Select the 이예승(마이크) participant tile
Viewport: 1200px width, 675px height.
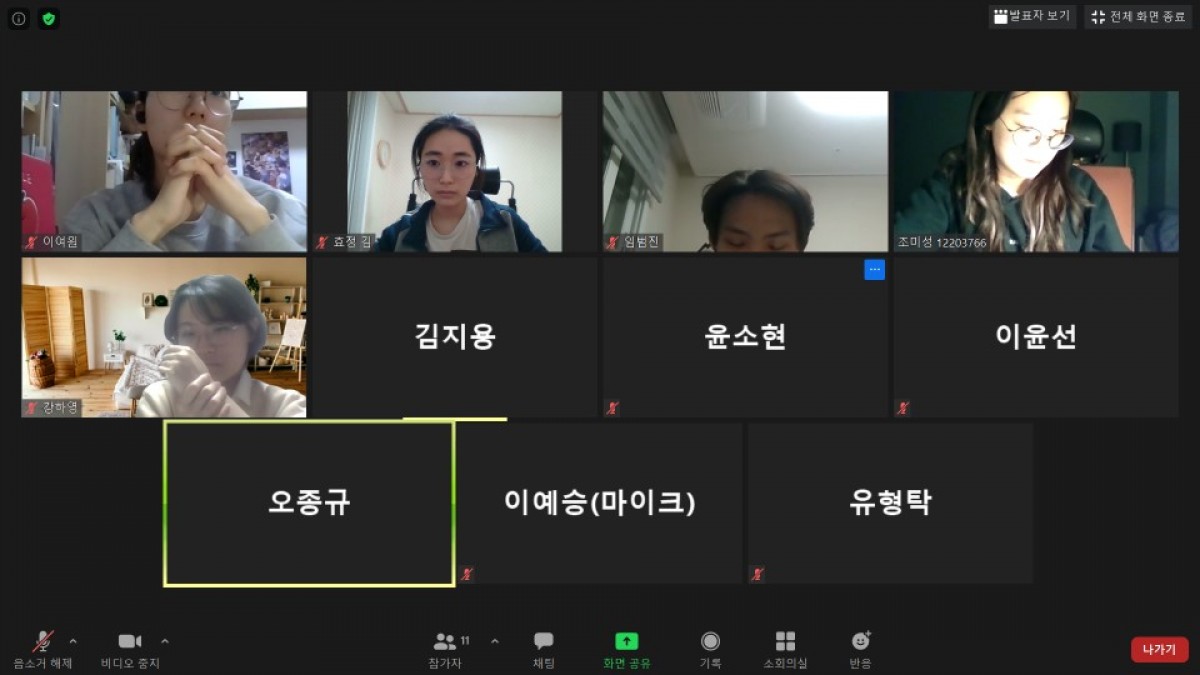599,503
